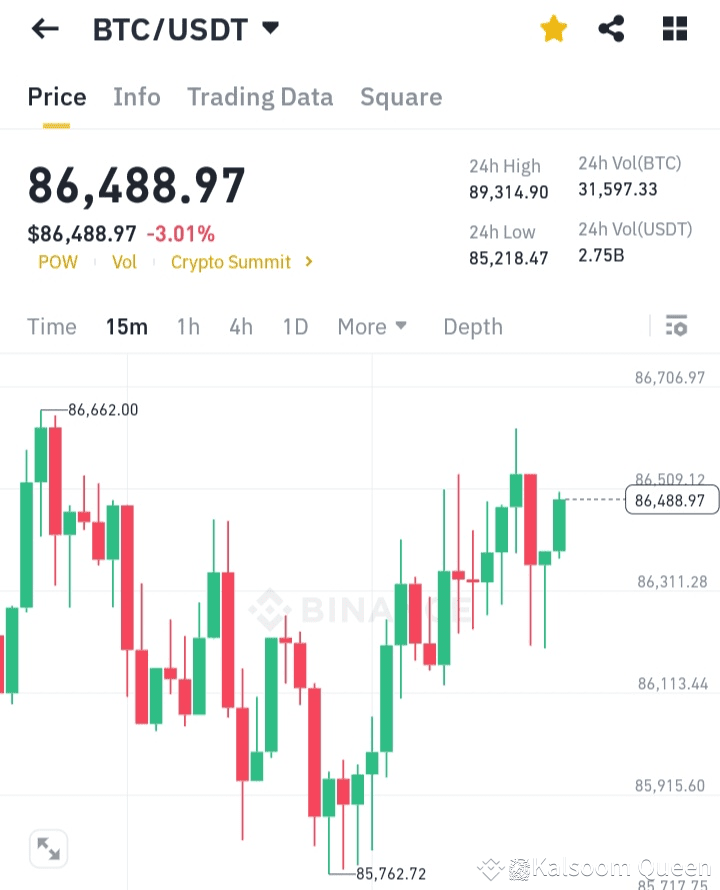Tap the POW tag link
The width and height of the screenshot is (720, 890).
click(x=57, y=262)
